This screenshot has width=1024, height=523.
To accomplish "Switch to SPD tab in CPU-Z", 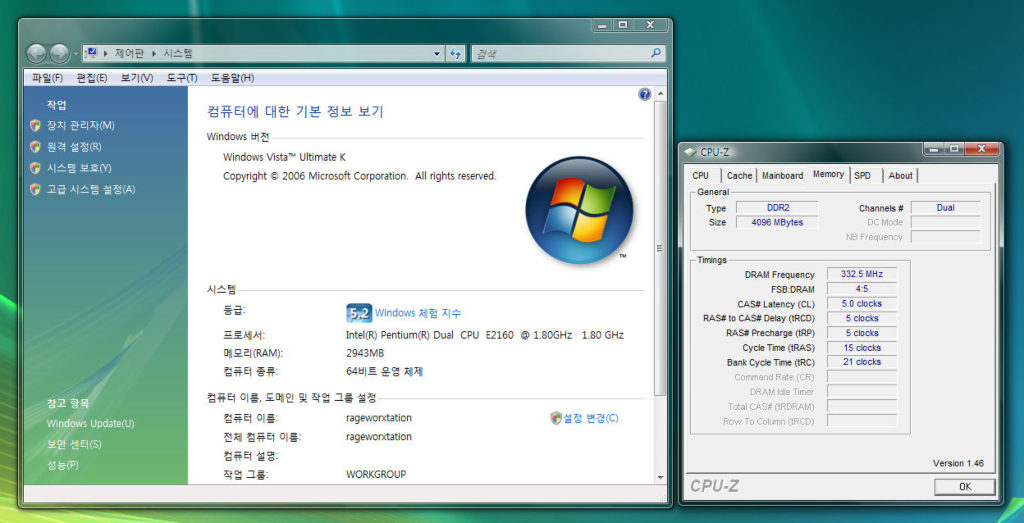I will point(863,176).
